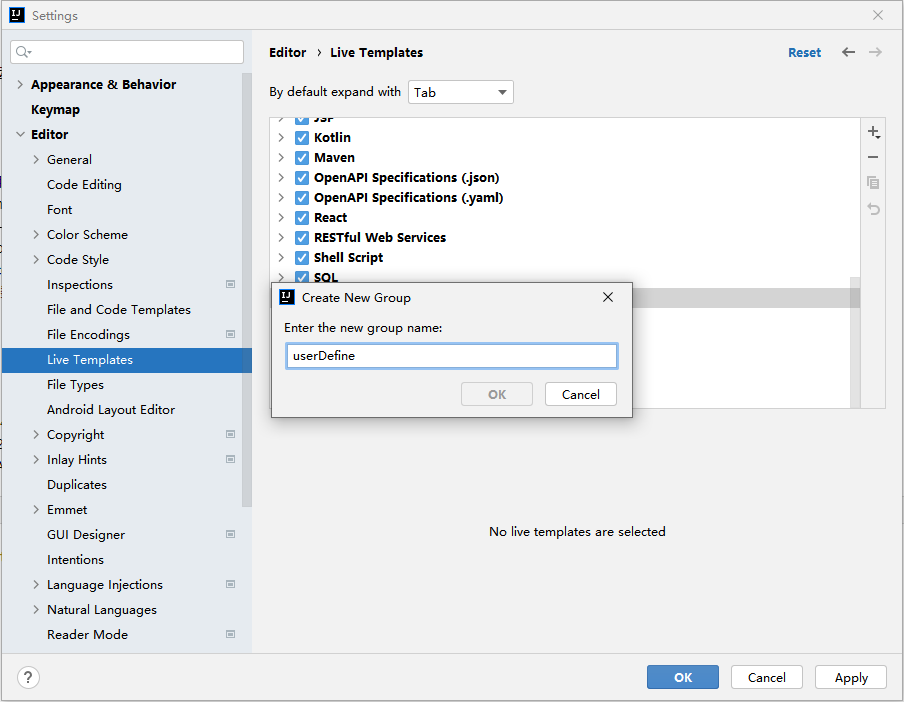Click the project-level icon beside File Encodings

click(x=231, y=334)
